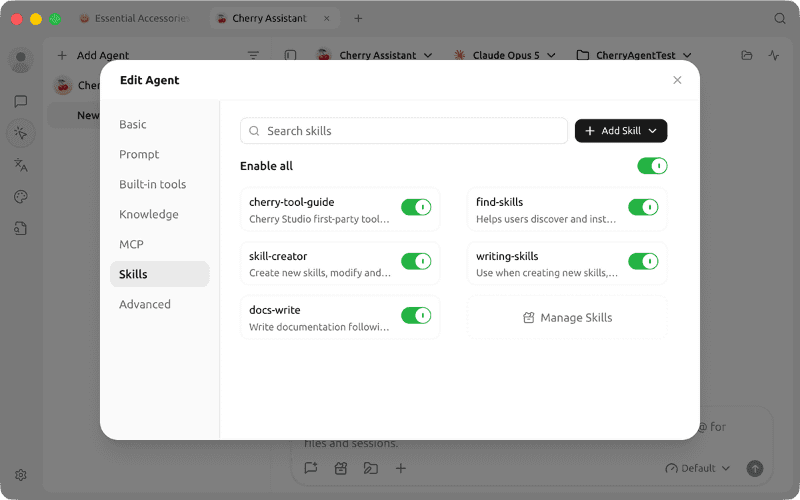Click the open folder icon at top right
The width and height of the screenshot is (800, 500).
point(747,55)
